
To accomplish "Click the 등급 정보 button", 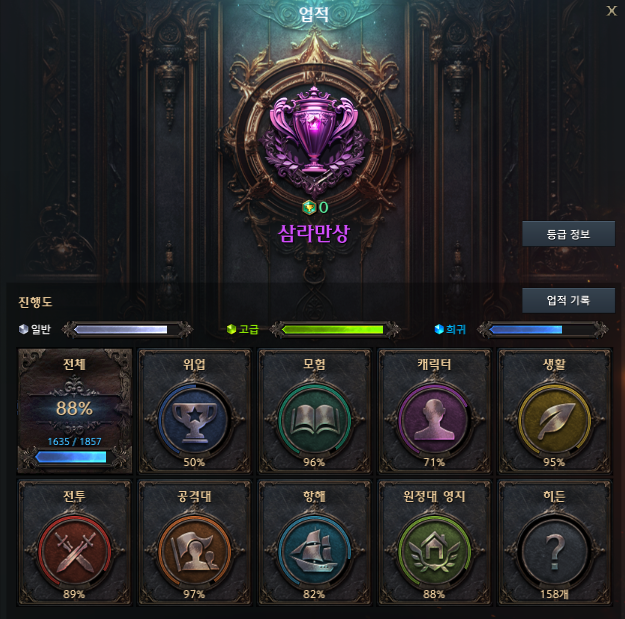I will 568,234.
